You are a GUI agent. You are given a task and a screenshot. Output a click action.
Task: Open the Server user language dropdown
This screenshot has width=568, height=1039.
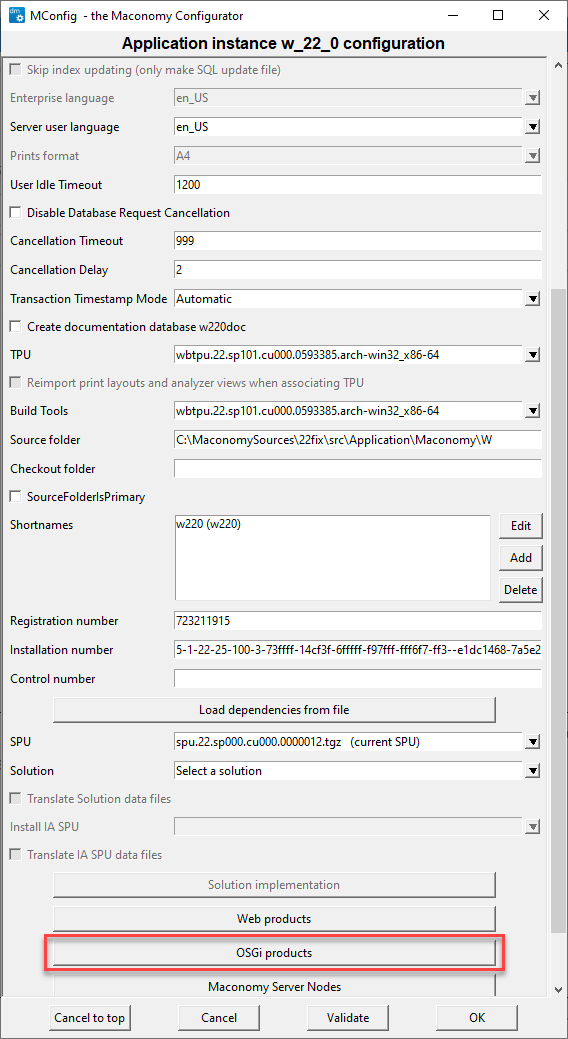tap(532, 127)
